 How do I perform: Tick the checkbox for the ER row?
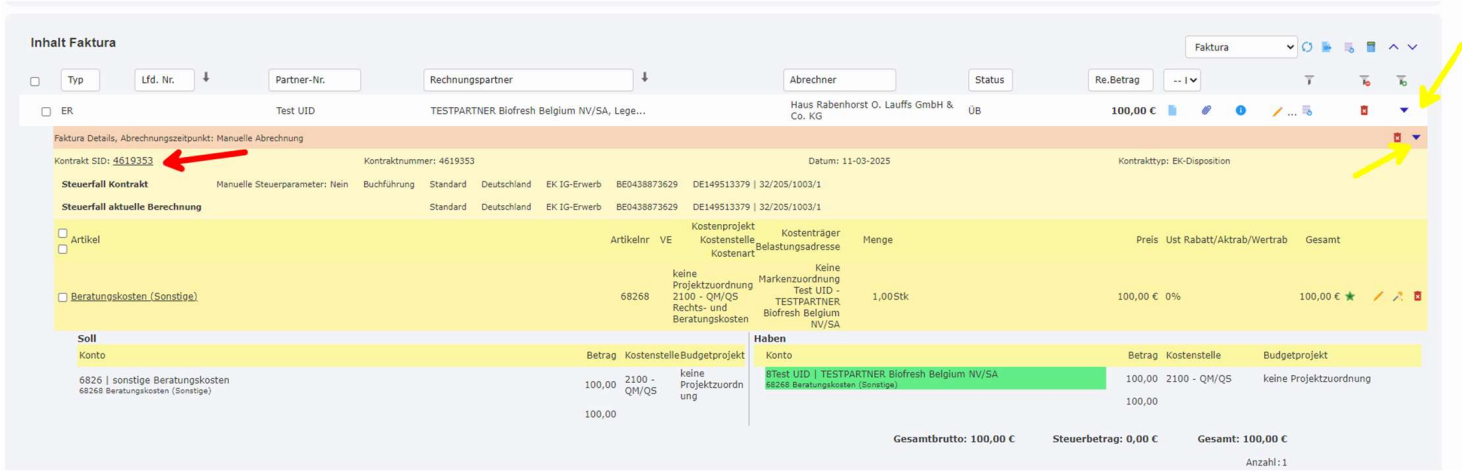pos(46,111)
